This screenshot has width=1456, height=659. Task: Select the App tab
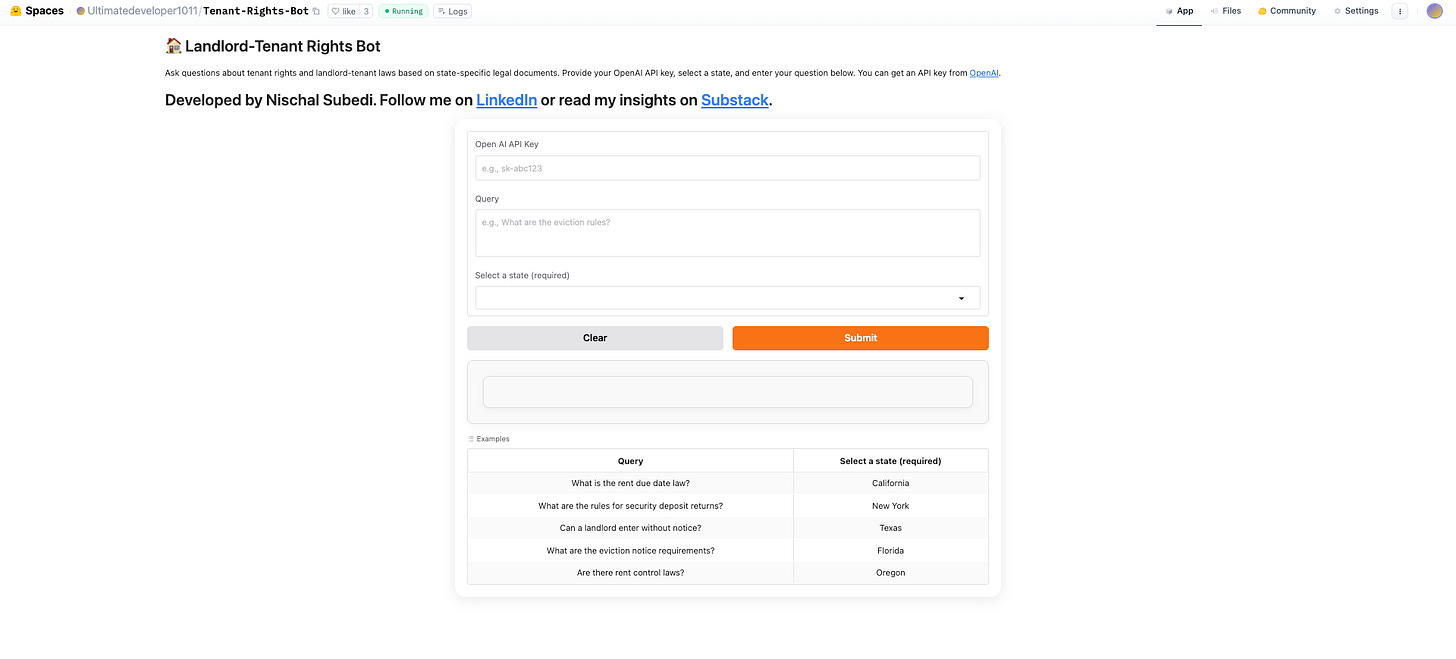click(x=1179, y=11)
